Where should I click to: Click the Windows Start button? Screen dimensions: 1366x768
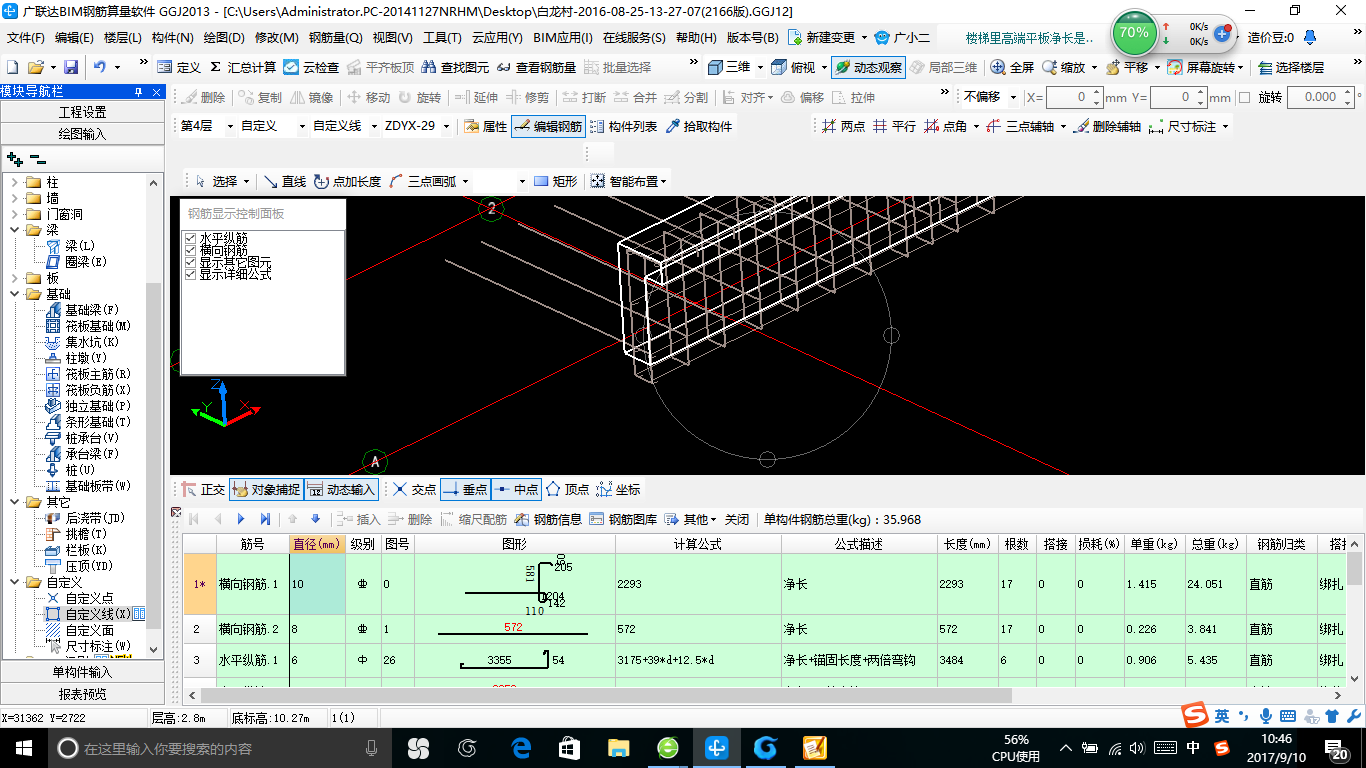[22, 747]
